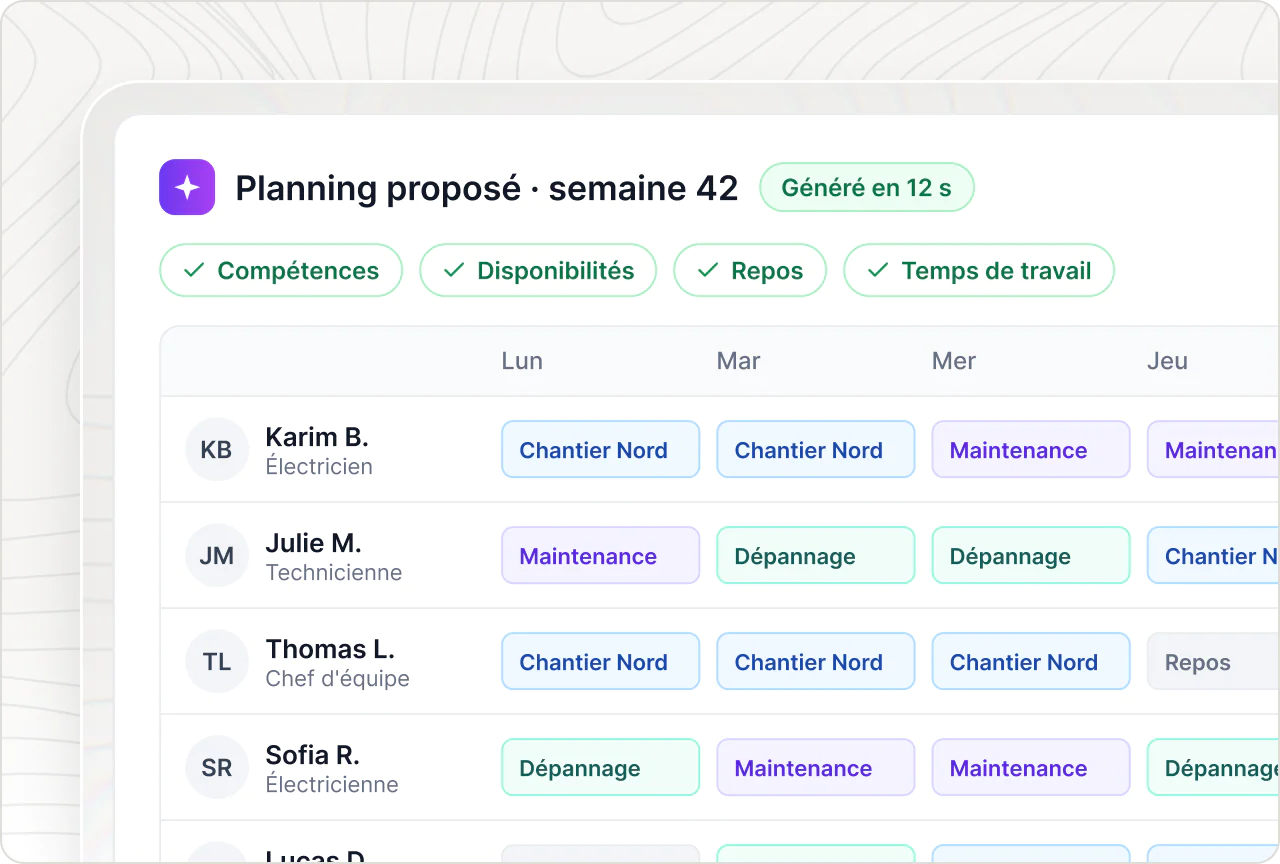Open Thomas L.'s Tuesday Chantier Nord shift
This screenshot has width=1280, height=864.
[815, 662]
